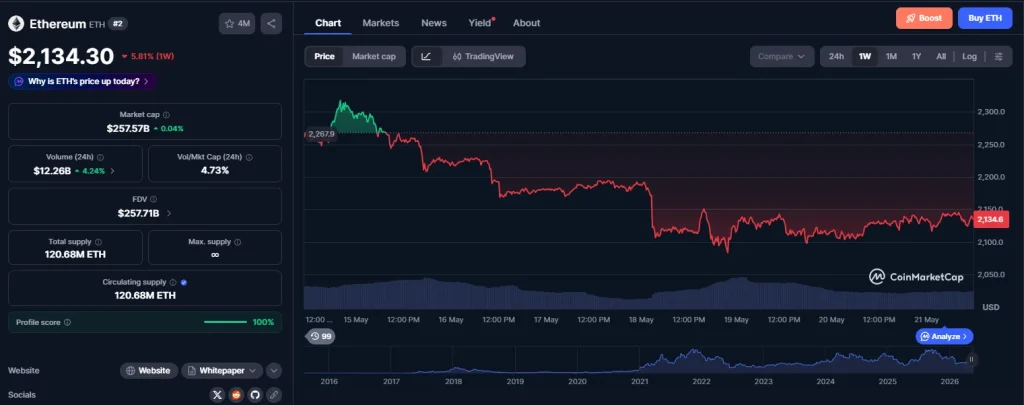Select the 24h time range
1024x405 pixels.
(x=836, y=56)
